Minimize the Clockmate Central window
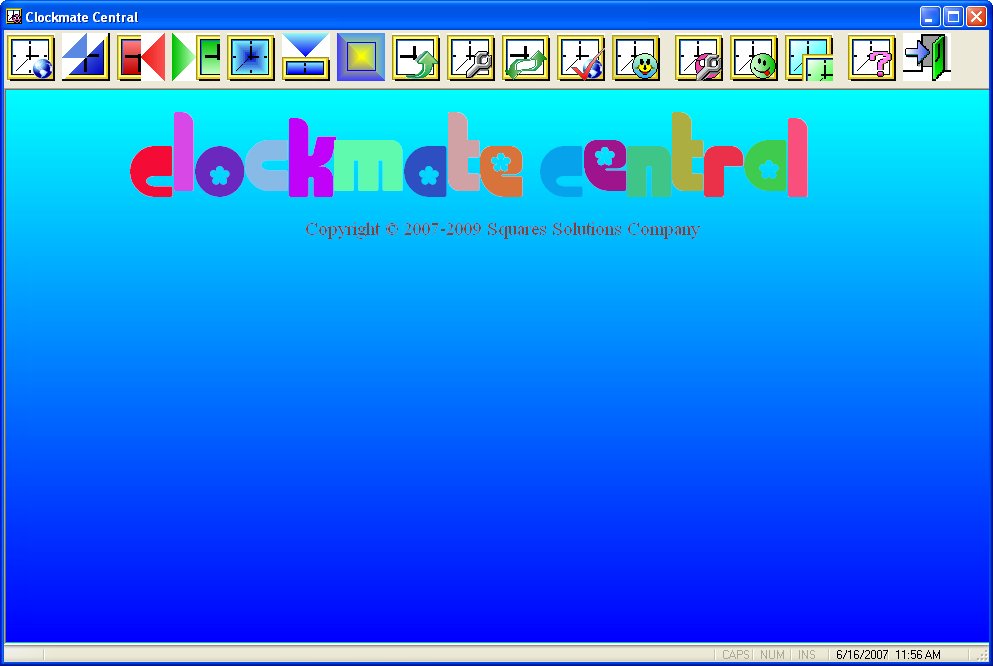The width and height of the screenshot is (993, 666). point(930,16)
